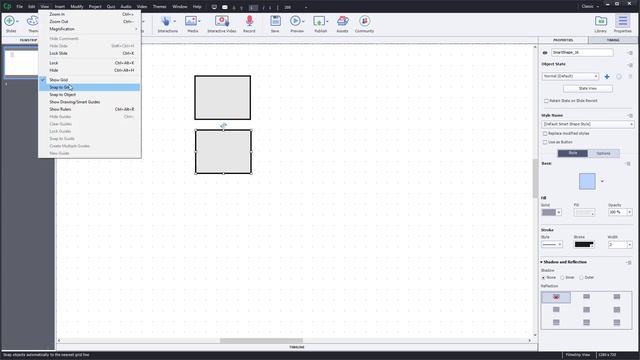Select the no-reflection preset icon

(556, 297)
